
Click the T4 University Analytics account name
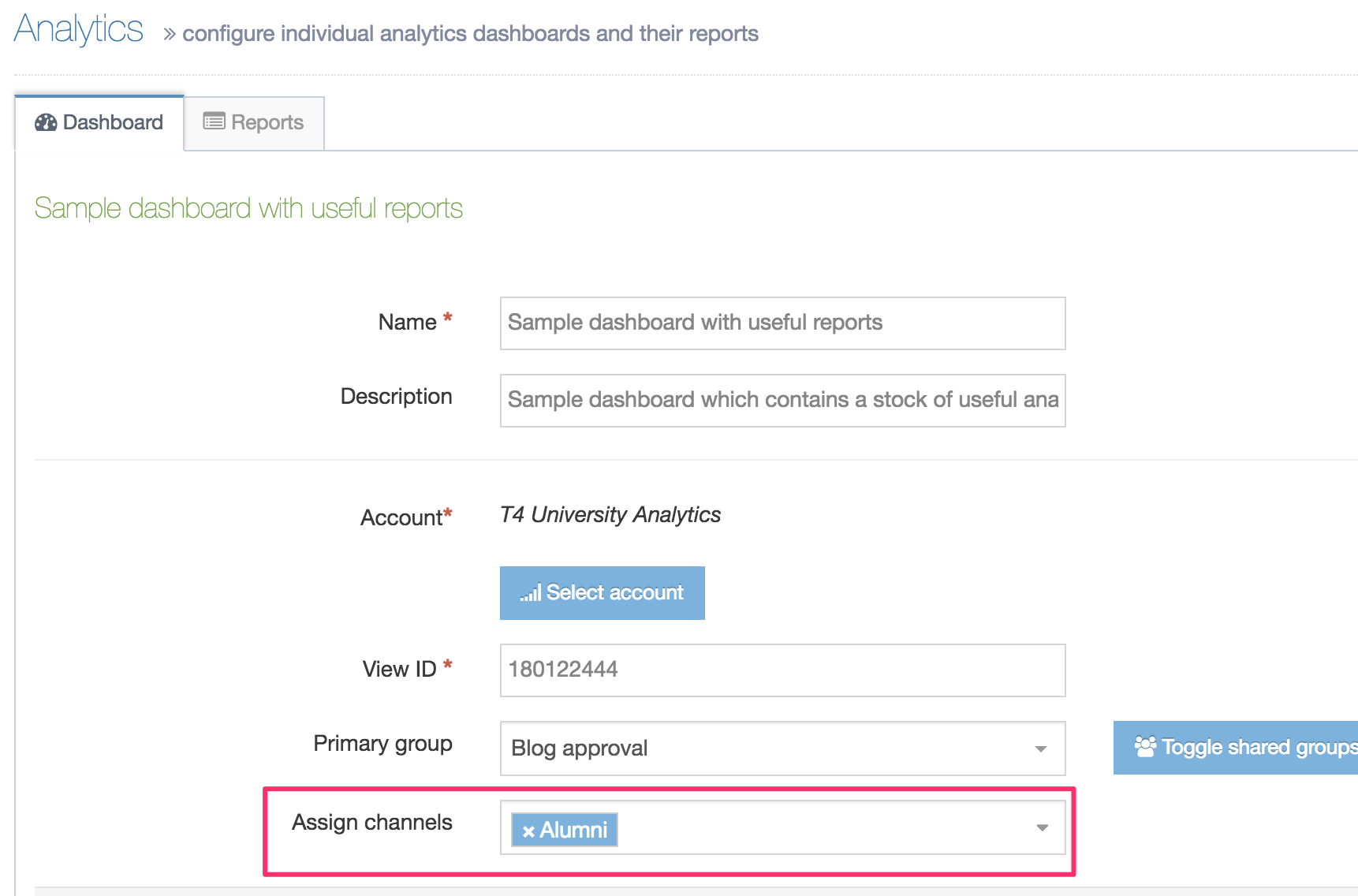coord(610,515)
